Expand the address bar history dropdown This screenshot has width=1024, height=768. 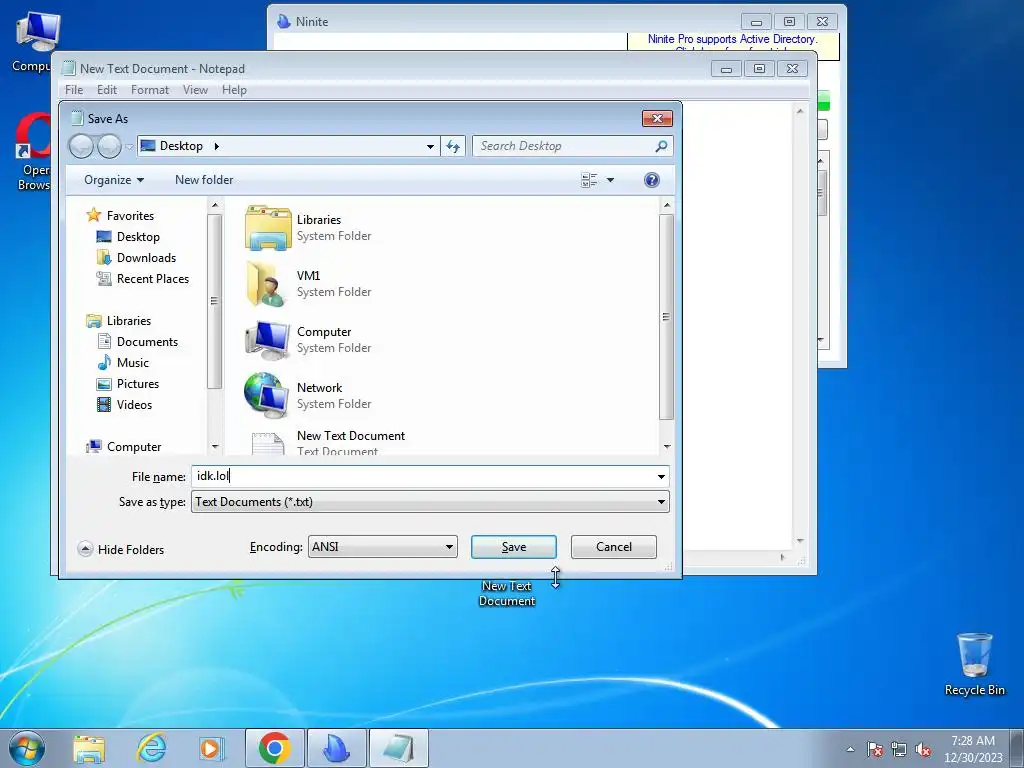click(430, 146)
